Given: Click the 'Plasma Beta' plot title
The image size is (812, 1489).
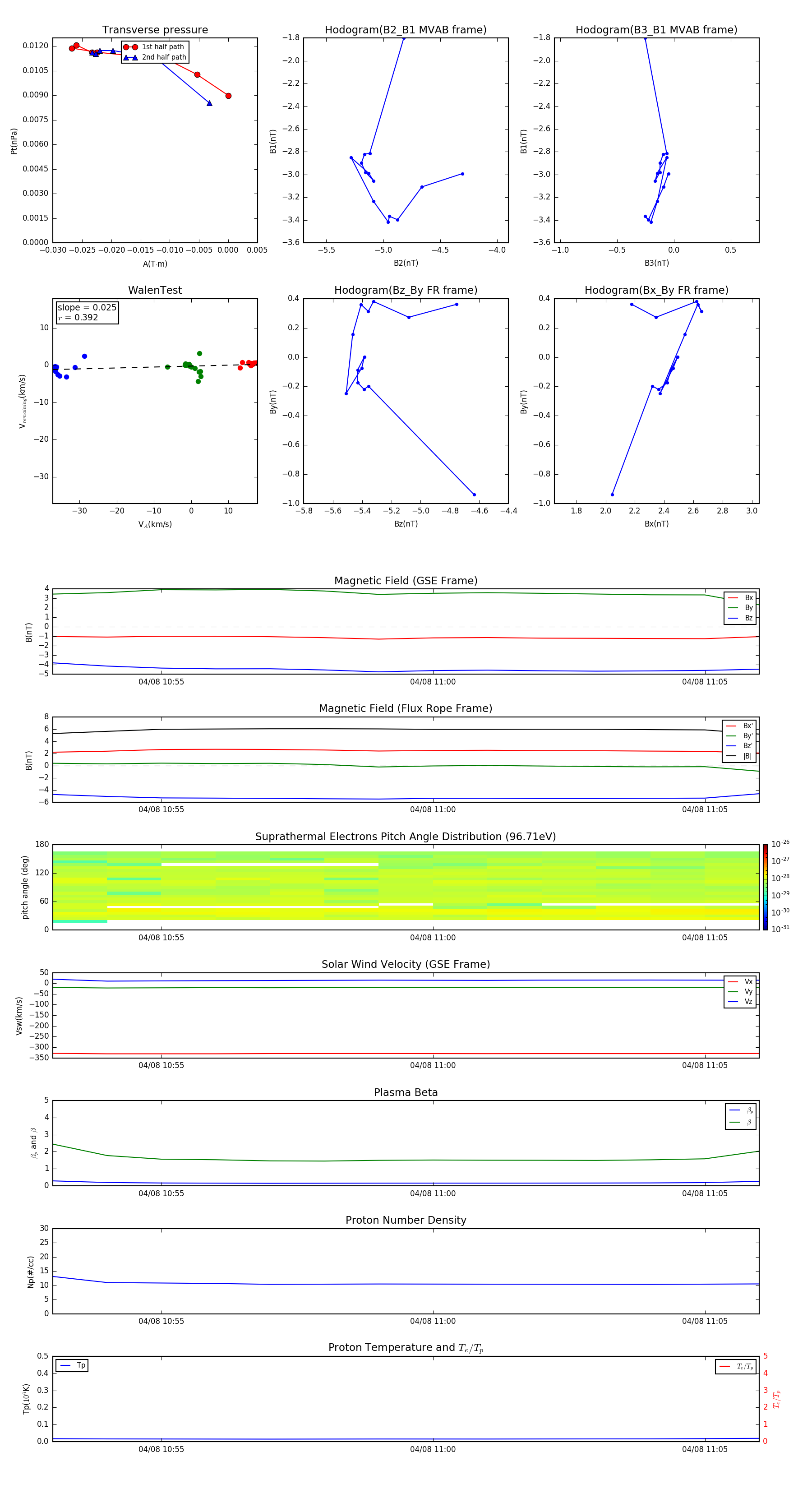Looking at the screenshot, I should click(406, 1092).
